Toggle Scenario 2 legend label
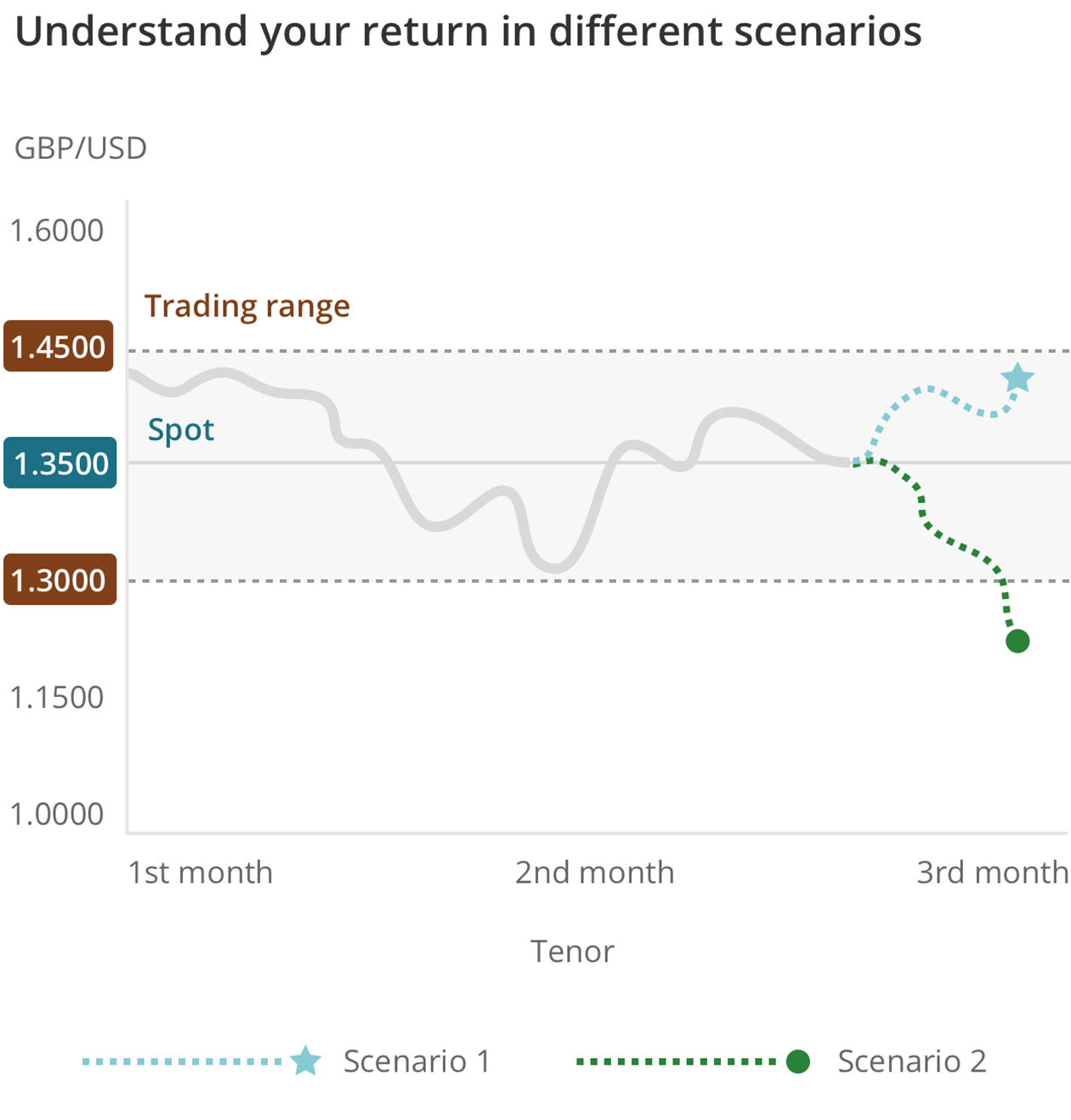This screenshot has width=1071, height=1120. [911, 1061]
